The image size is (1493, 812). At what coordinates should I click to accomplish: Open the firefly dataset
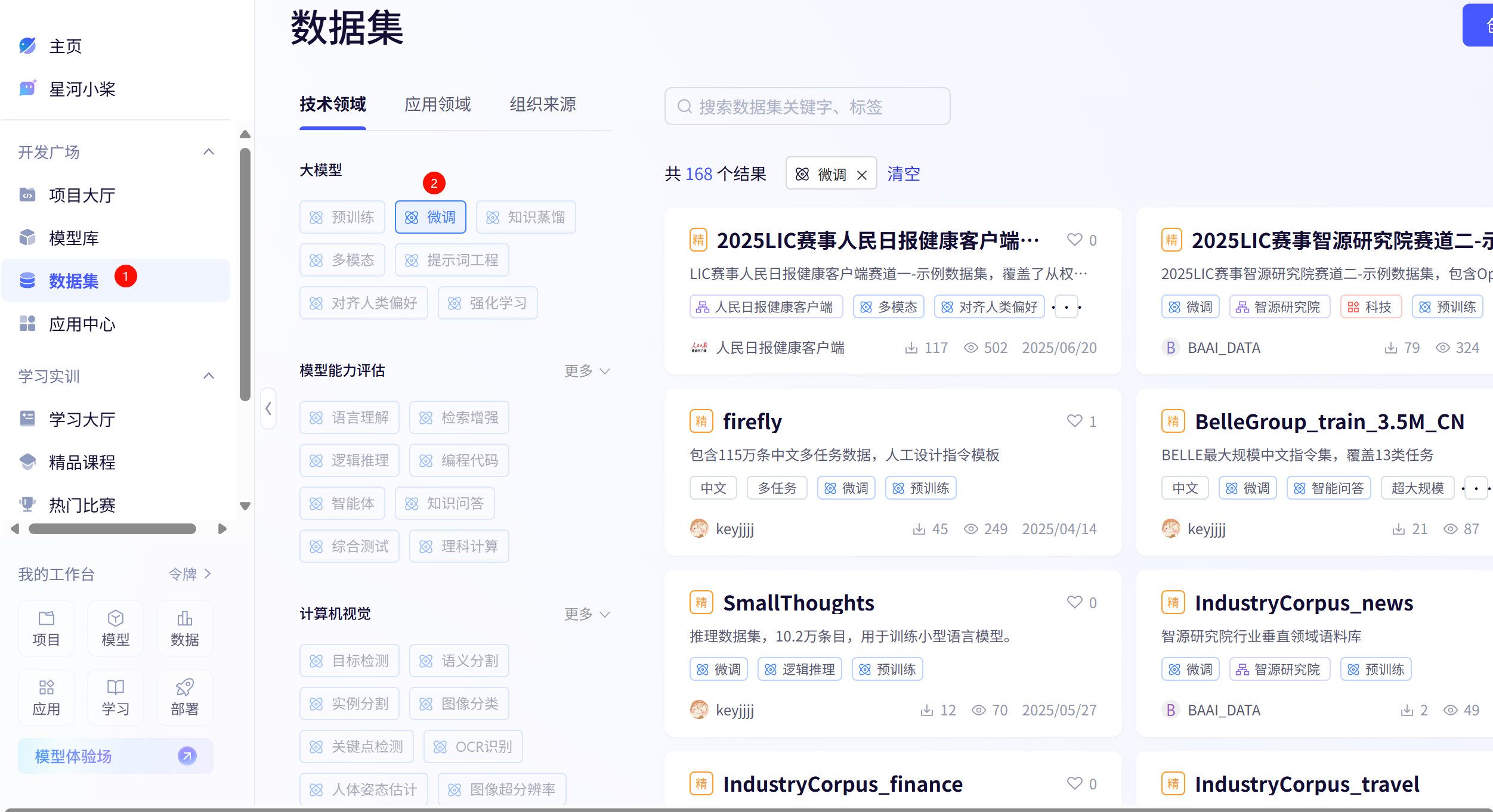[x=752, y=422]
